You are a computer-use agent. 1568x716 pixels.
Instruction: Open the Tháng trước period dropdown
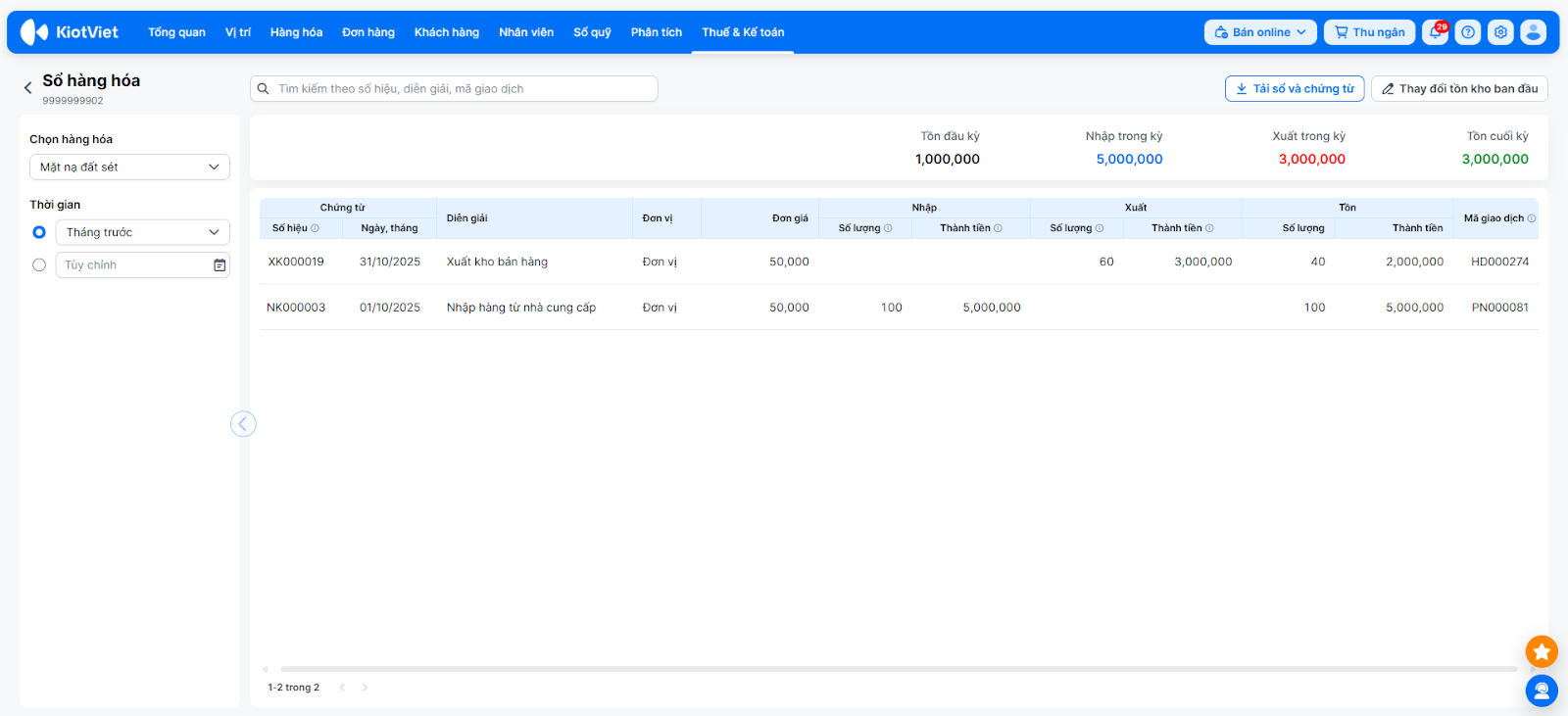tap(142, 232)
